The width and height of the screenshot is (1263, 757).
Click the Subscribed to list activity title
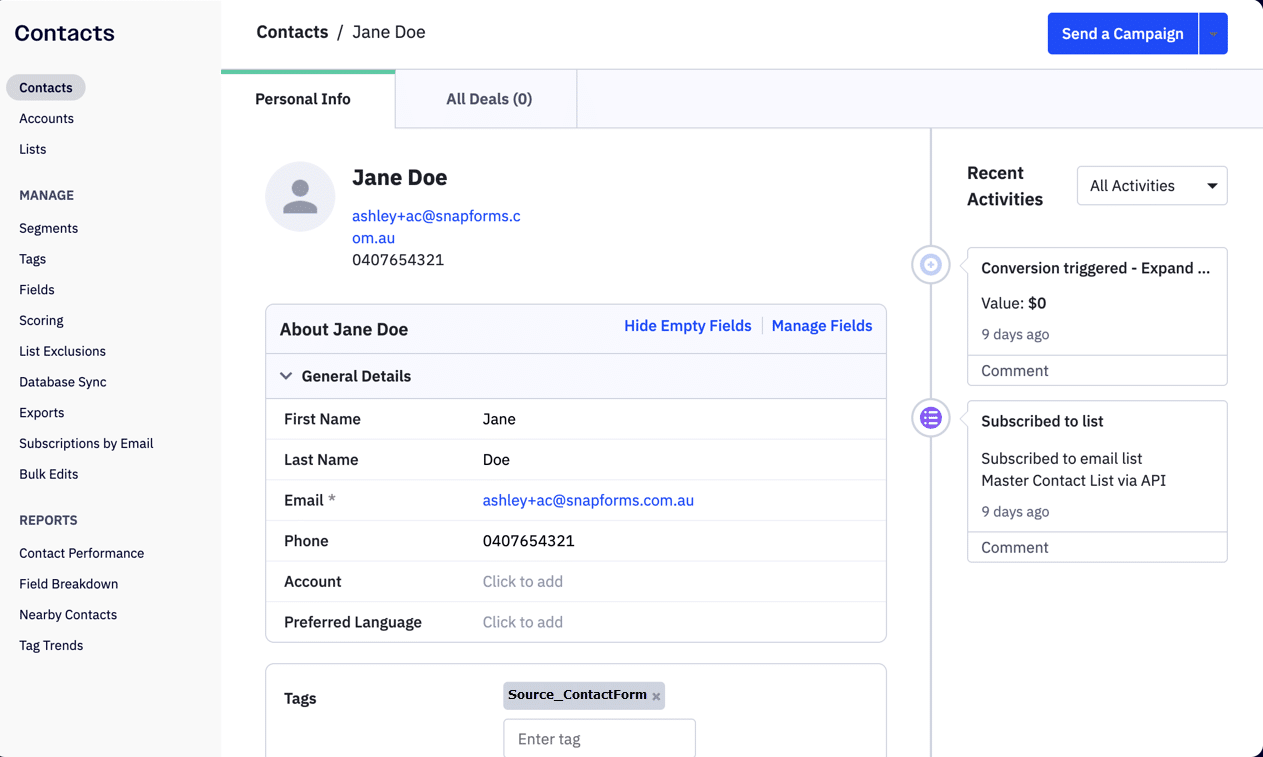(x=1042, y=421)
